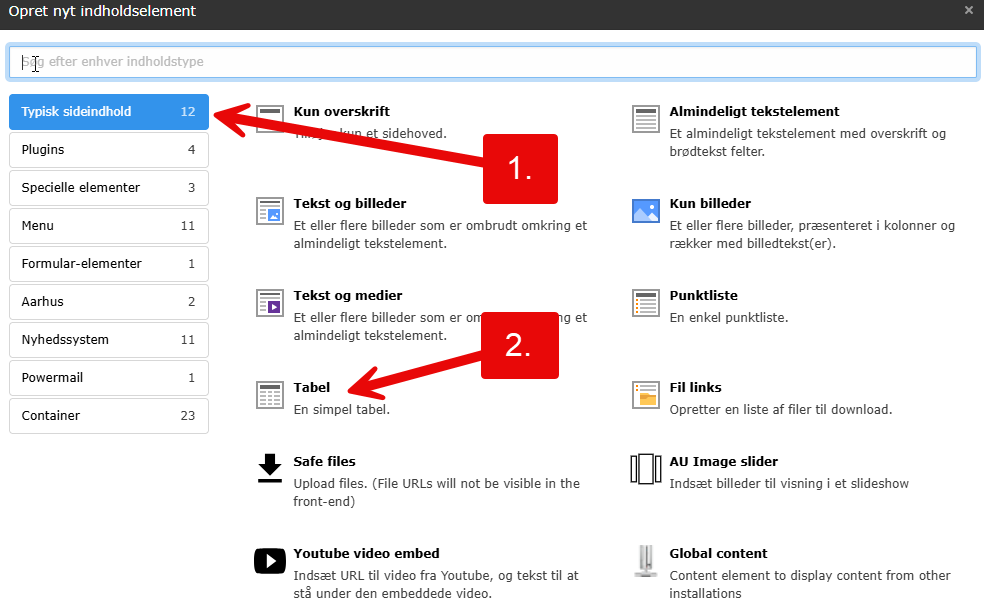Choose the Kun billeder image icon
Image resolution: width=984 pixels, height=610 pixels.
click(646, 210)
